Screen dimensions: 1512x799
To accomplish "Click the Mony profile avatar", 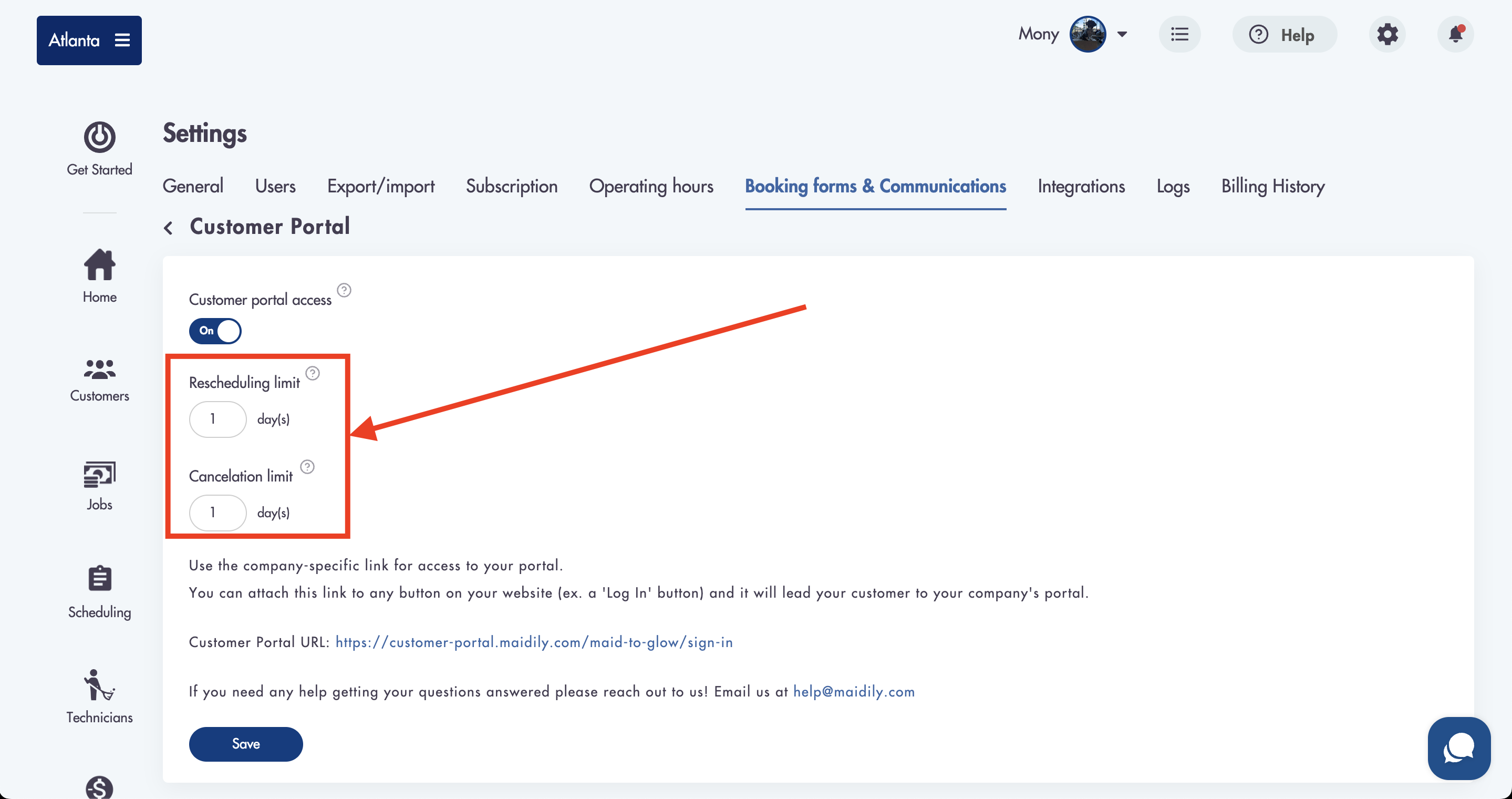I will click(x=1088, y=34).
